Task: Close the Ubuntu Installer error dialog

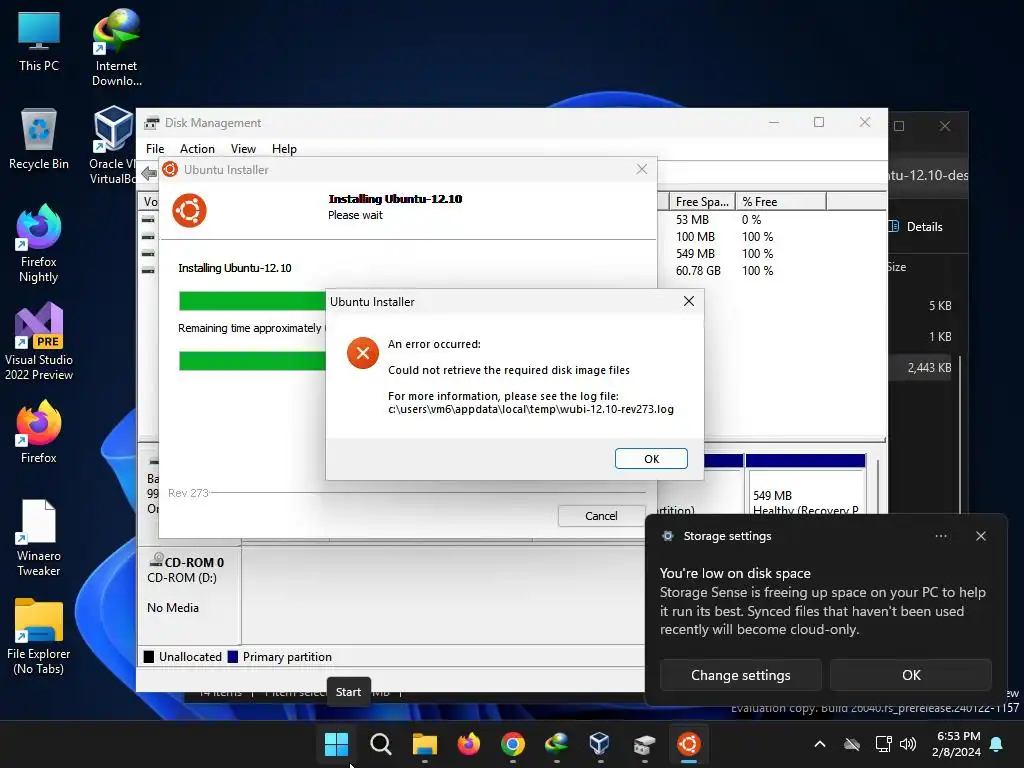Action: (688, 301)
